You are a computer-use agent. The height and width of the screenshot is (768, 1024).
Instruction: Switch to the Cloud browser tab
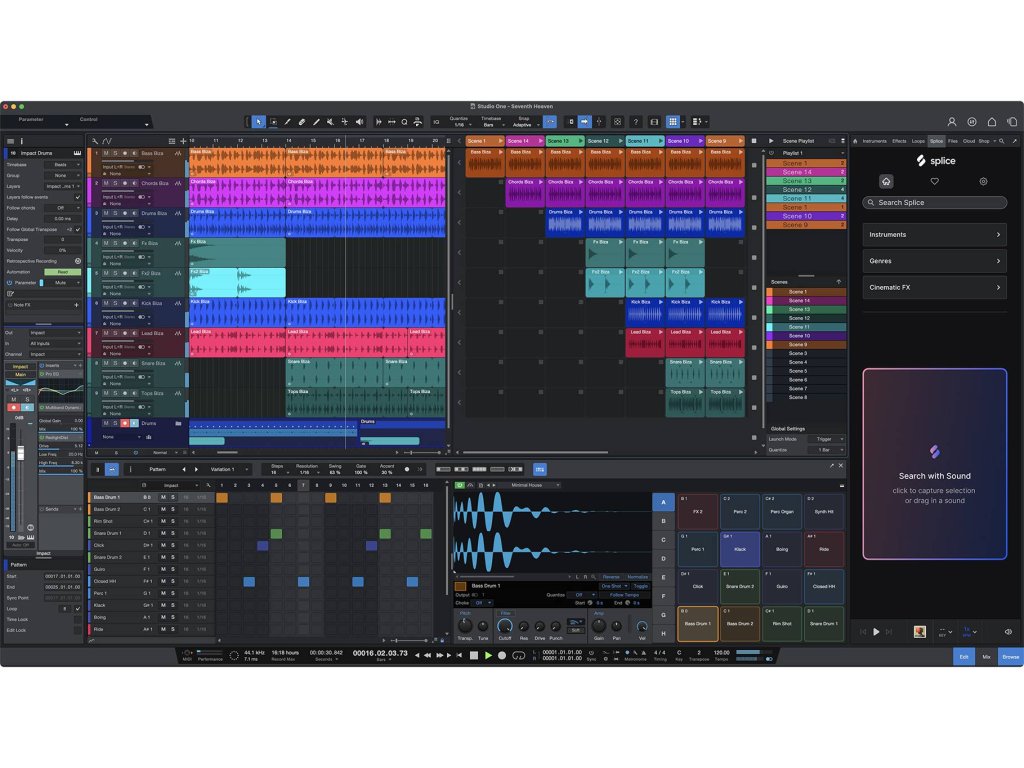click(x=968, y=141)
